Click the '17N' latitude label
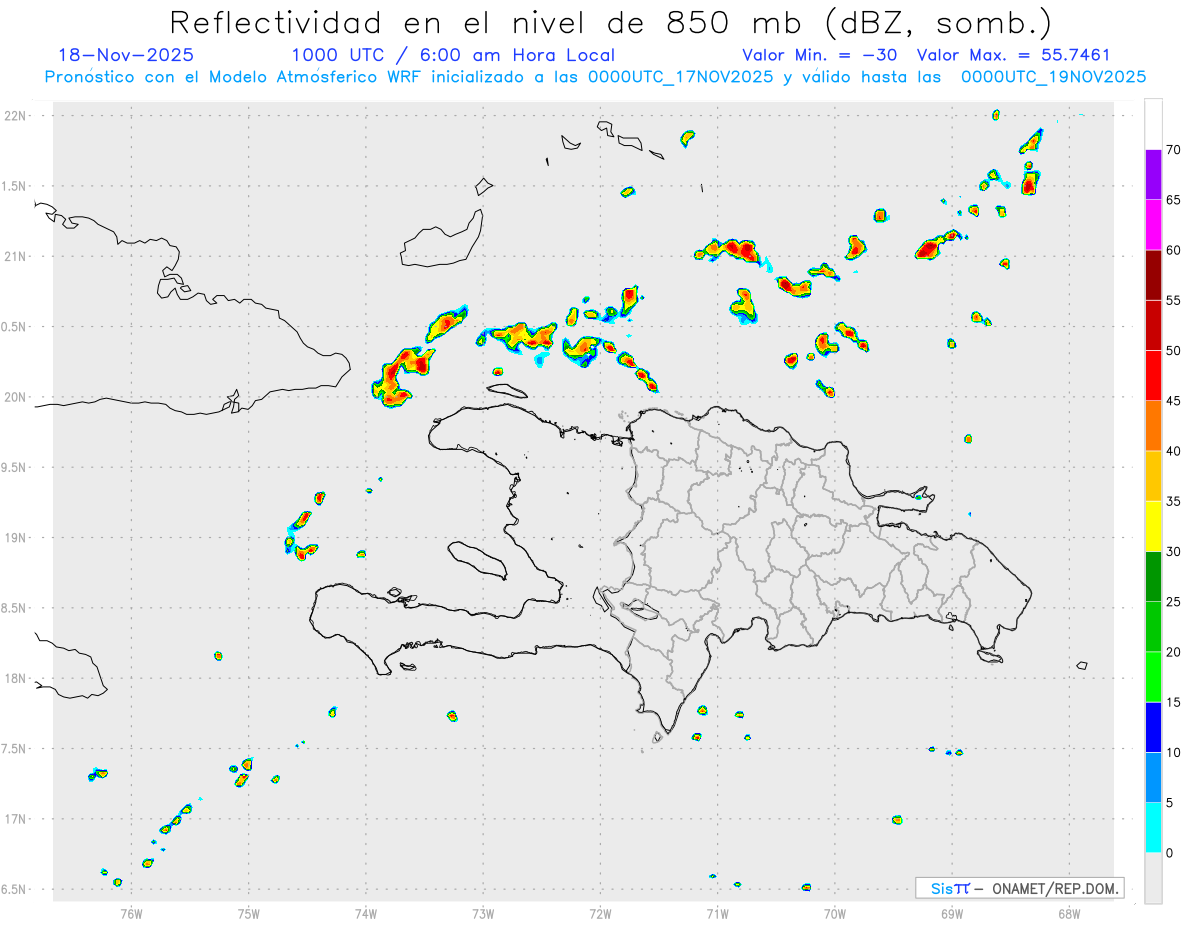 [x=16, y=819]
